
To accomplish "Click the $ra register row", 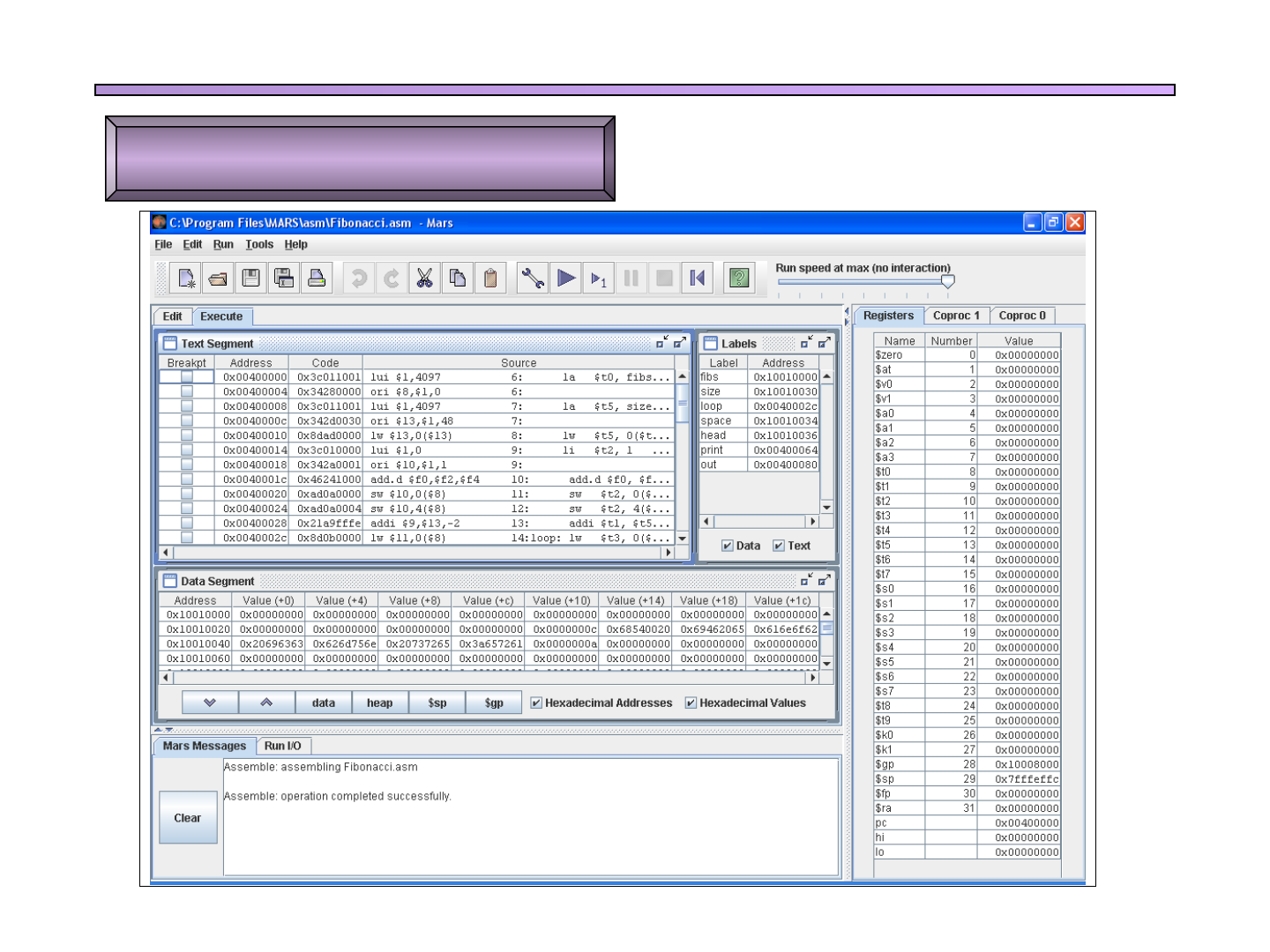I will pyautogui.click(x=967, y=808).
